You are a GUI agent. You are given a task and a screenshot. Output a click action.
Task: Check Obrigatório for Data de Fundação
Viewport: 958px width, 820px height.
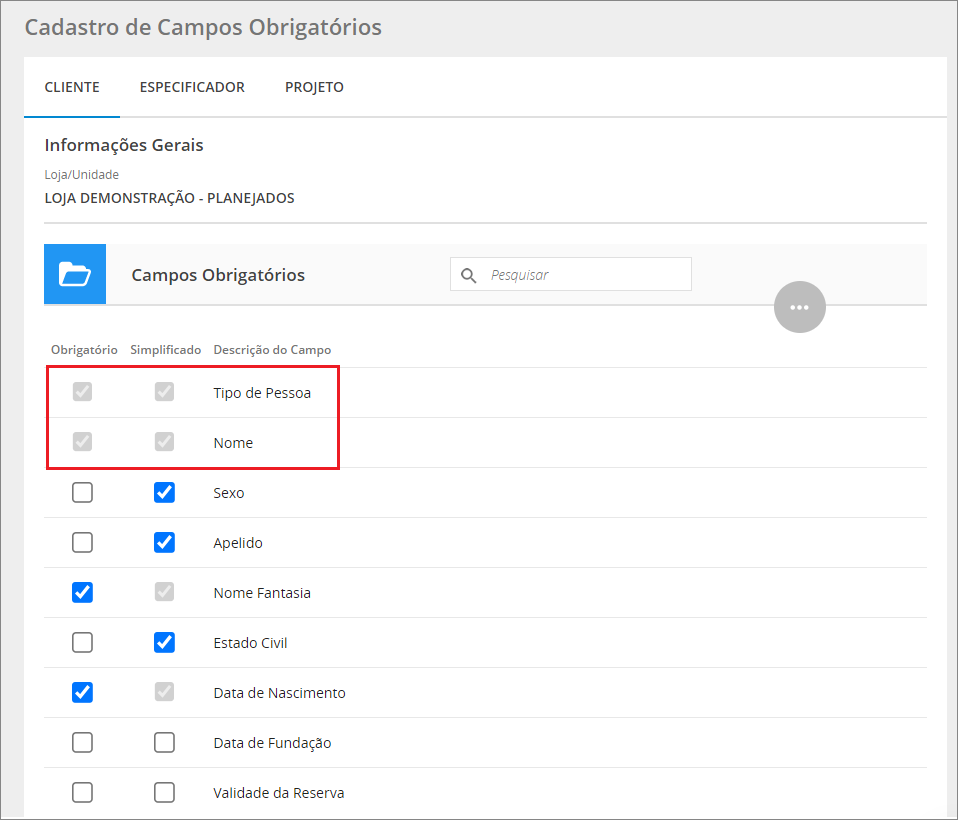tap(83, 742)
